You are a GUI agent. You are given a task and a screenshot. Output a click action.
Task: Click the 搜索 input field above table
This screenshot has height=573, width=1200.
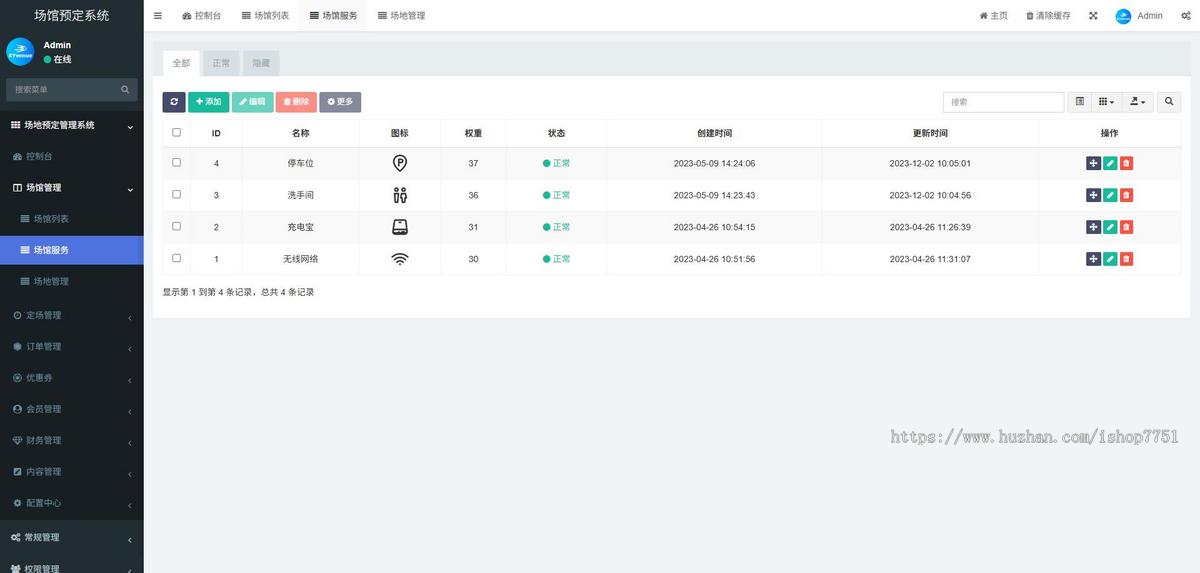point(1003,102)
